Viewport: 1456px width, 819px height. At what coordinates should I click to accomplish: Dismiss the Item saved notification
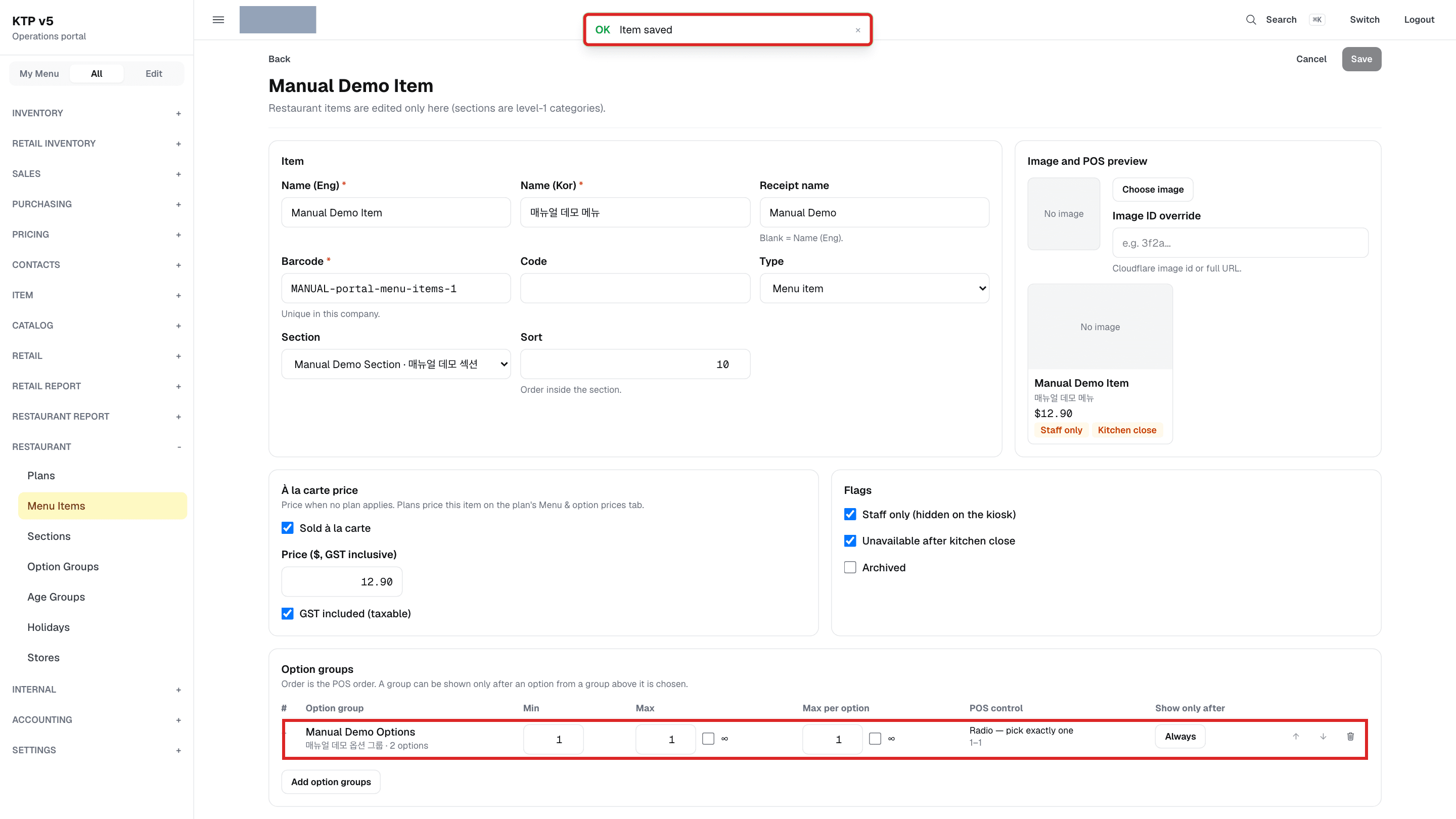coord(857,30)
